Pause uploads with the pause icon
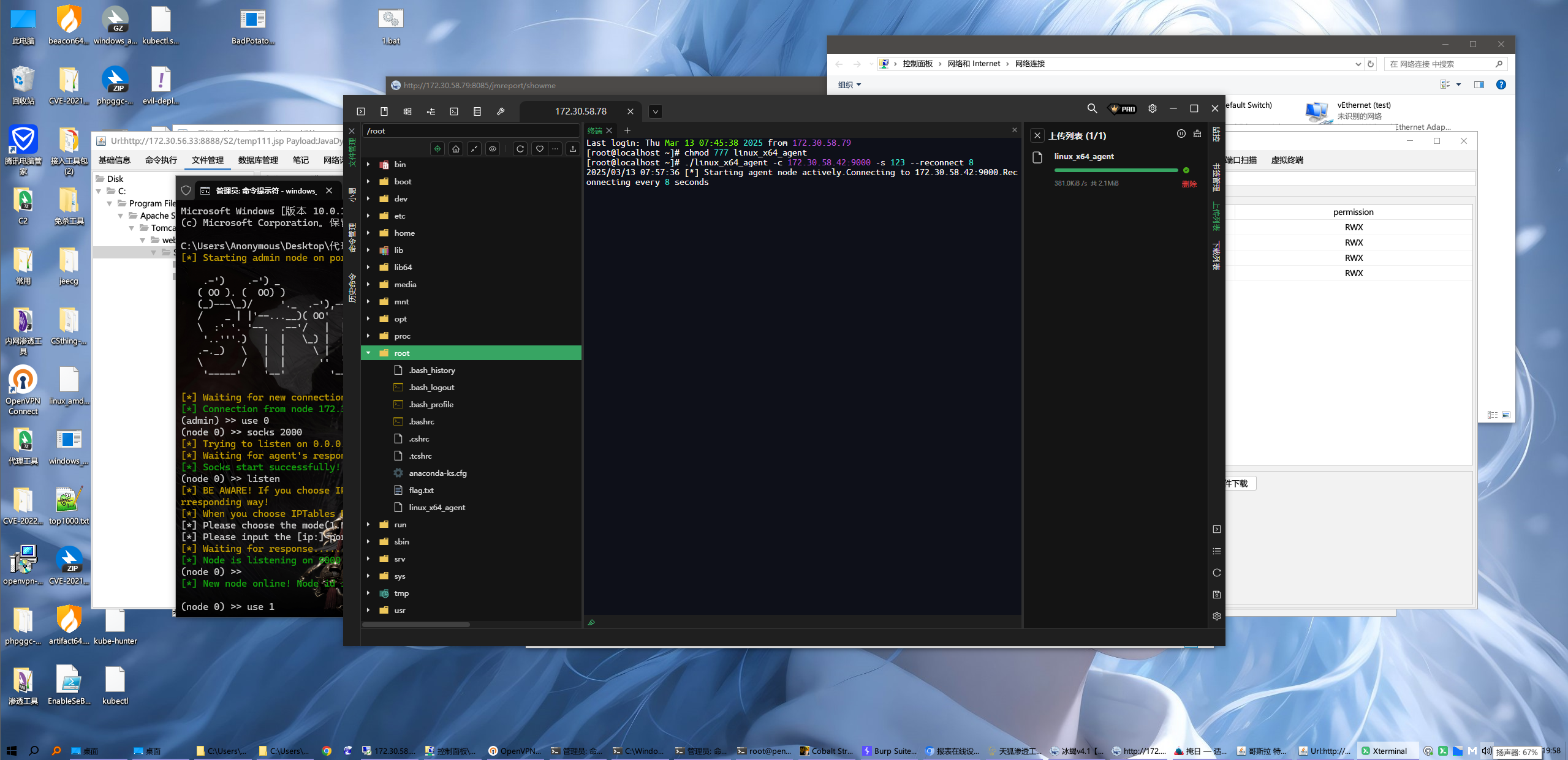 pyautogui.click(x=1181, y=134)
